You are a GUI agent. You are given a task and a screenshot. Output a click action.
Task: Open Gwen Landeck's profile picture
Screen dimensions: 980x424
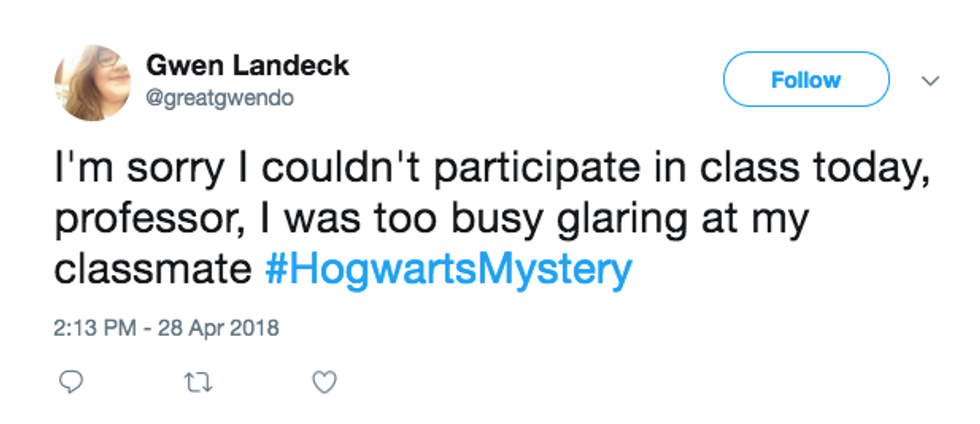[x=92, y=83]
